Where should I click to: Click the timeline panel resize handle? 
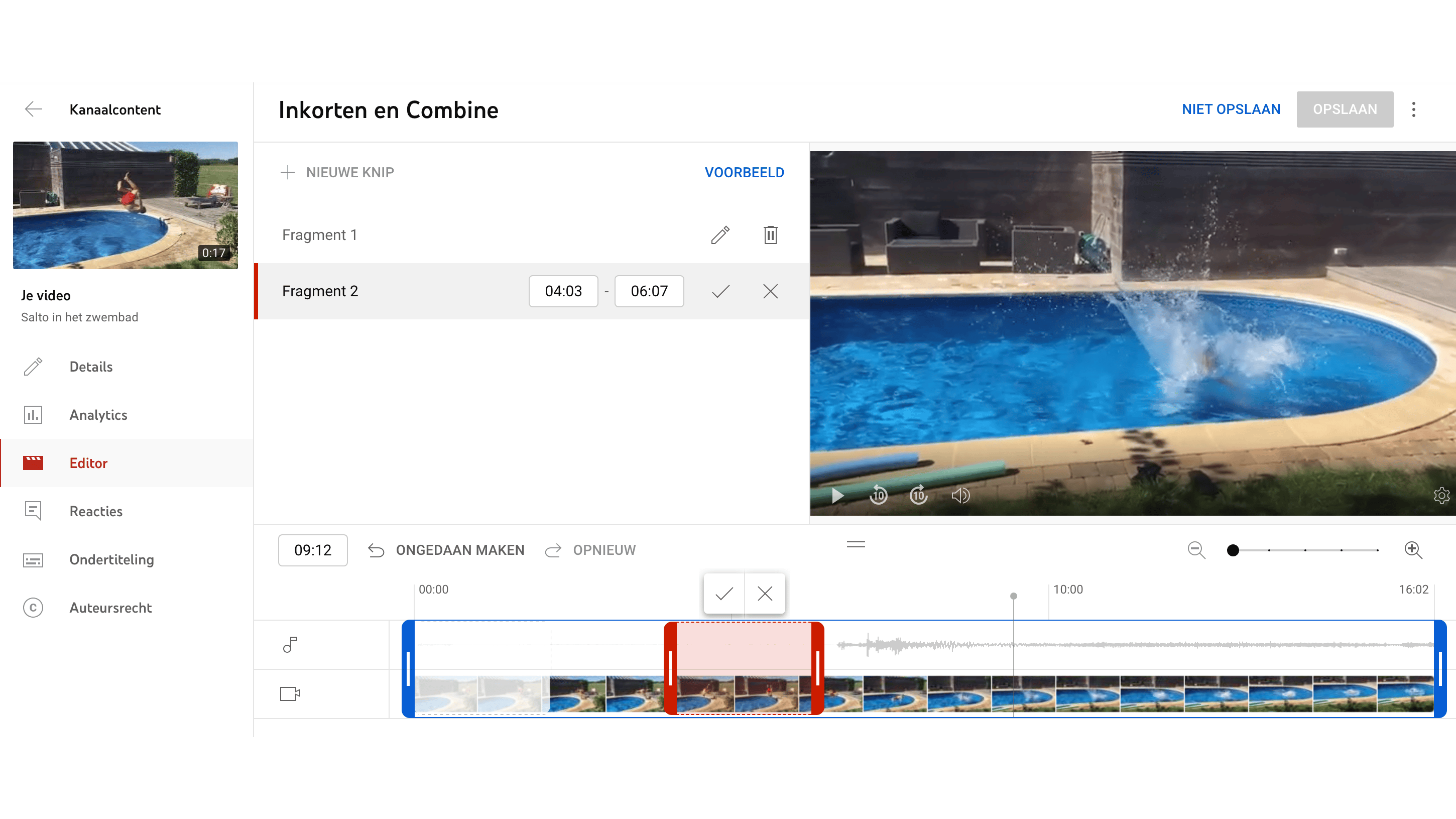tap(856, 544)
